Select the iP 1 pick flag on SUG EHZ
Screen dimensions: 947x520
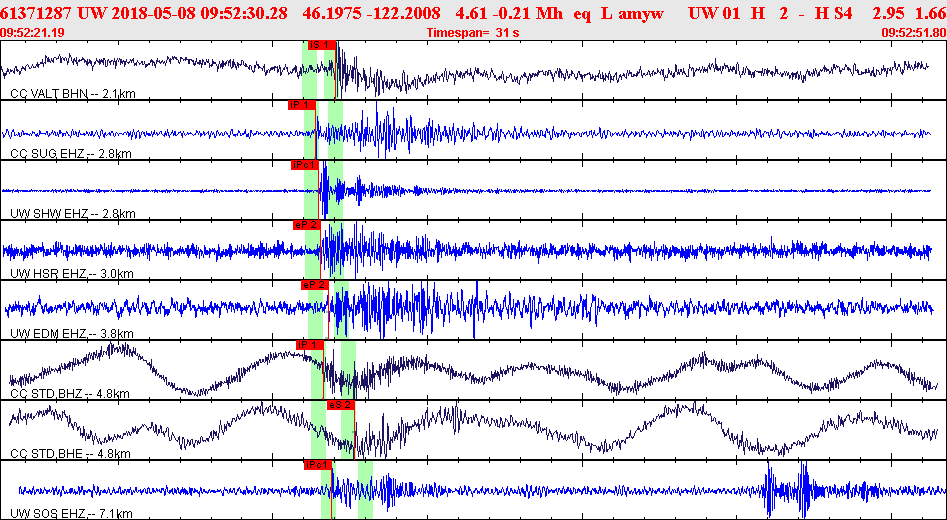coord(301,105)
